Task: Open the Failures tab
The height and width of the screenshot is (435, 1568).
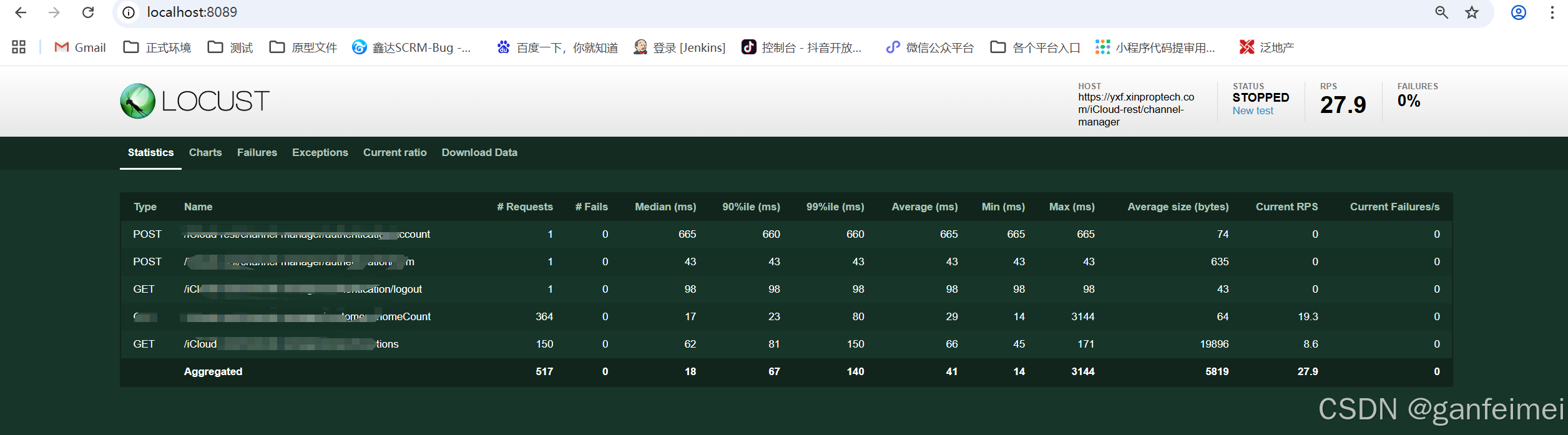Action: tap(257, 152)
